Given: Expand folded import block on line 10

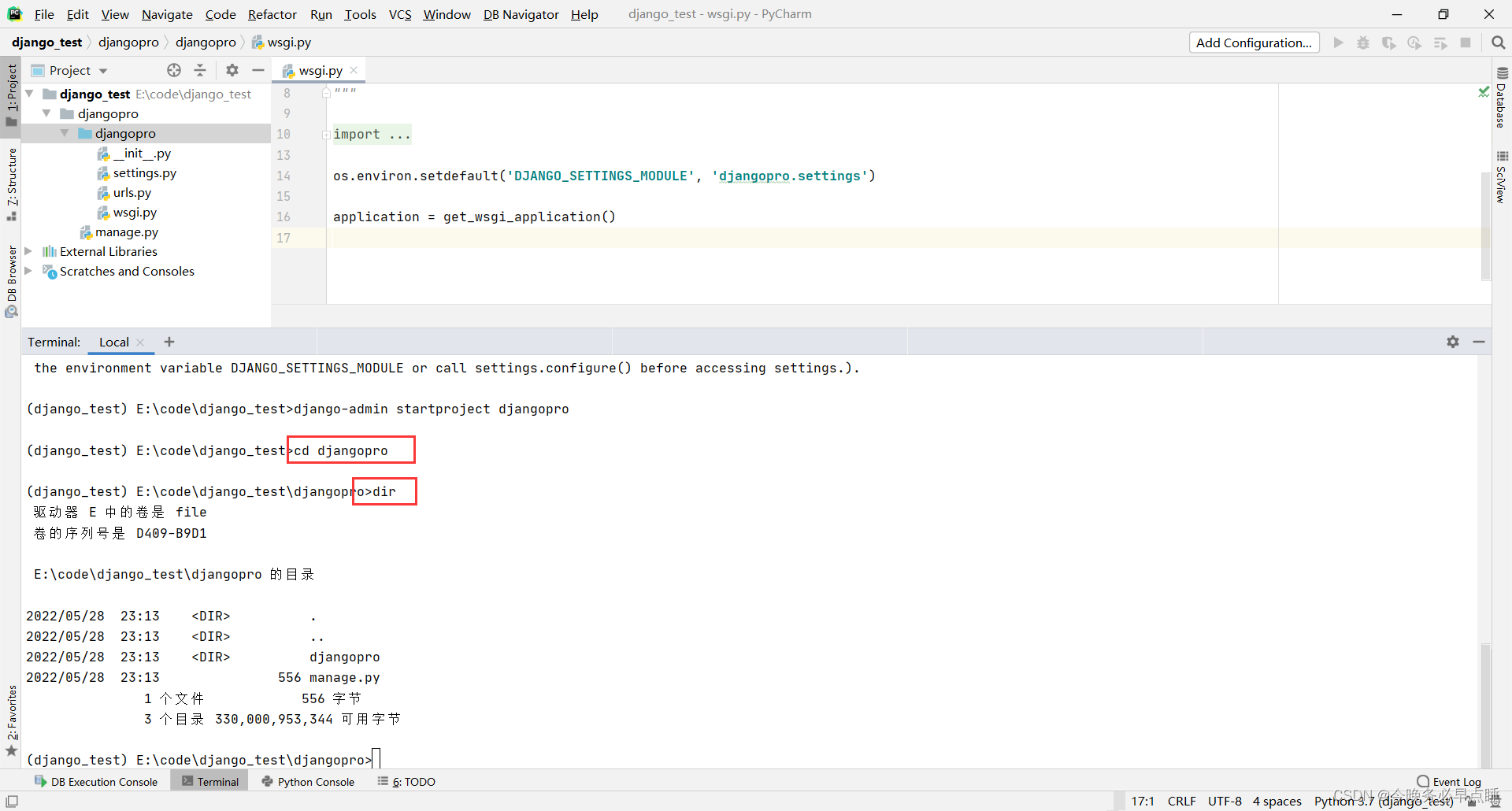Looking at the screenshot, I should [325, 135].
